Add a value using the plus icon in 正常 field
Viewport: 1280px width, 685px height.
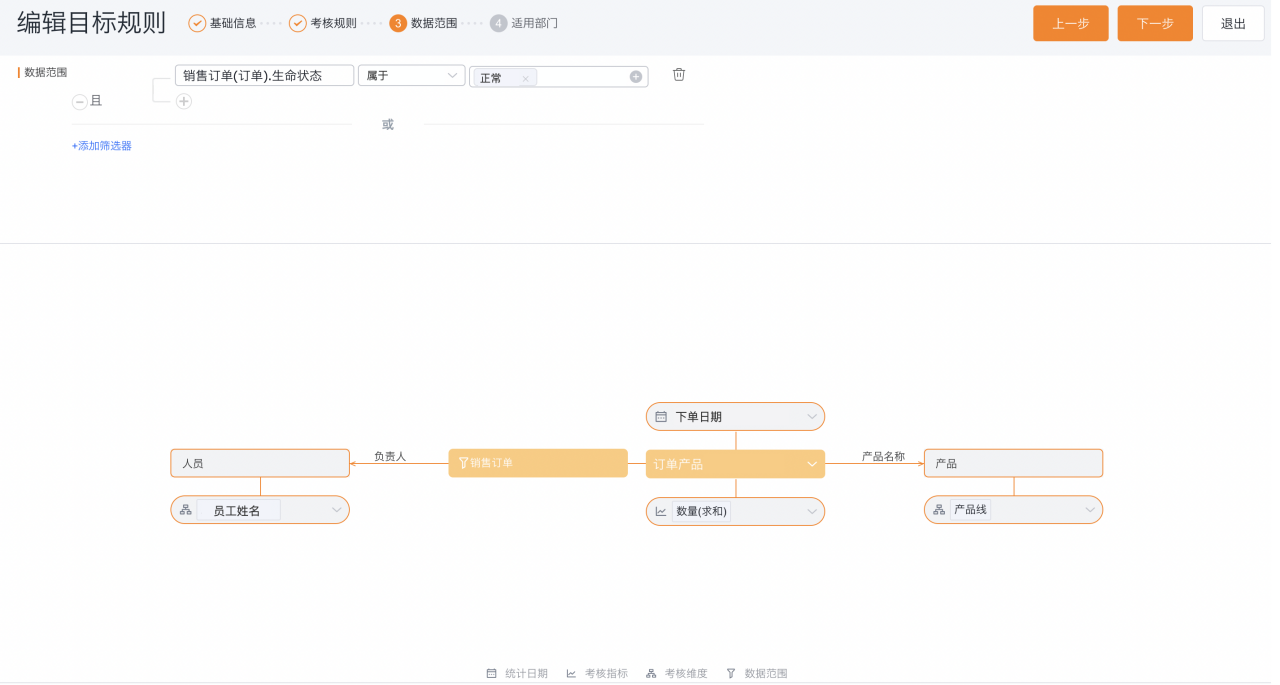pyautogui.click(x=636, y=77)
